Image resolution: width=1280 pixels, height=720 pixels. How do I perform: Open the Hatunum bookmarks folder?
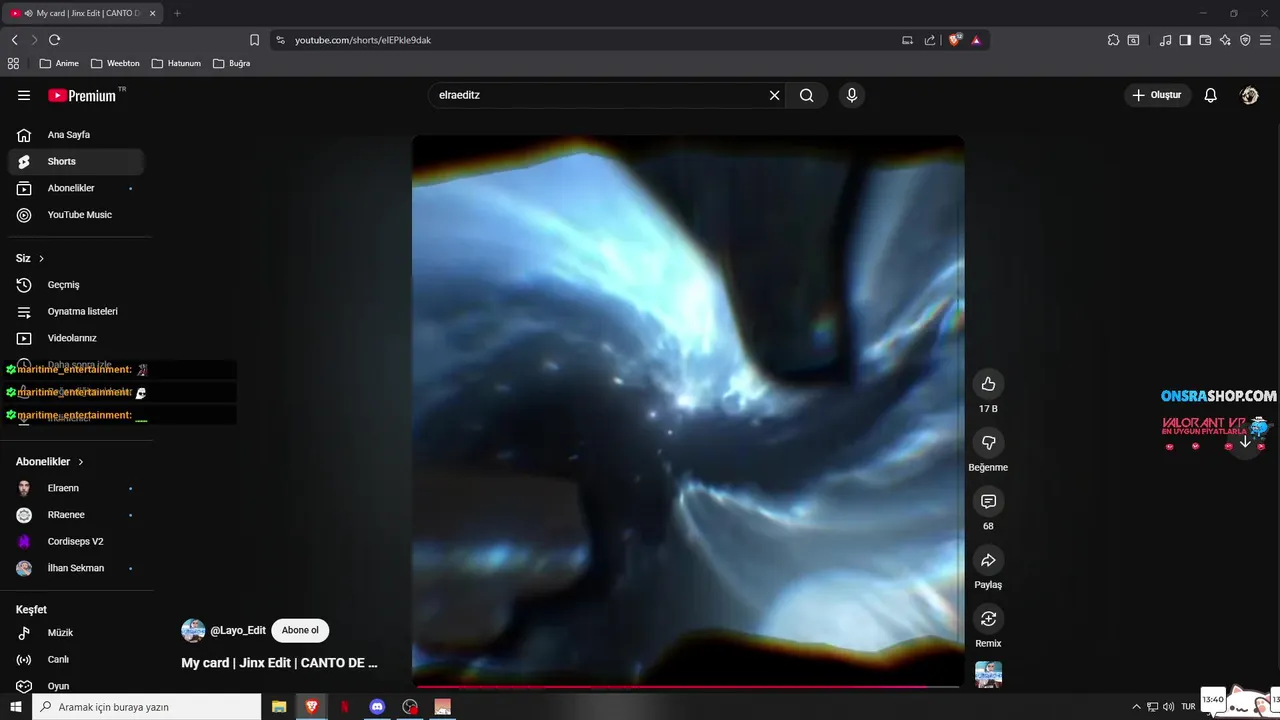tap(176, 63)
